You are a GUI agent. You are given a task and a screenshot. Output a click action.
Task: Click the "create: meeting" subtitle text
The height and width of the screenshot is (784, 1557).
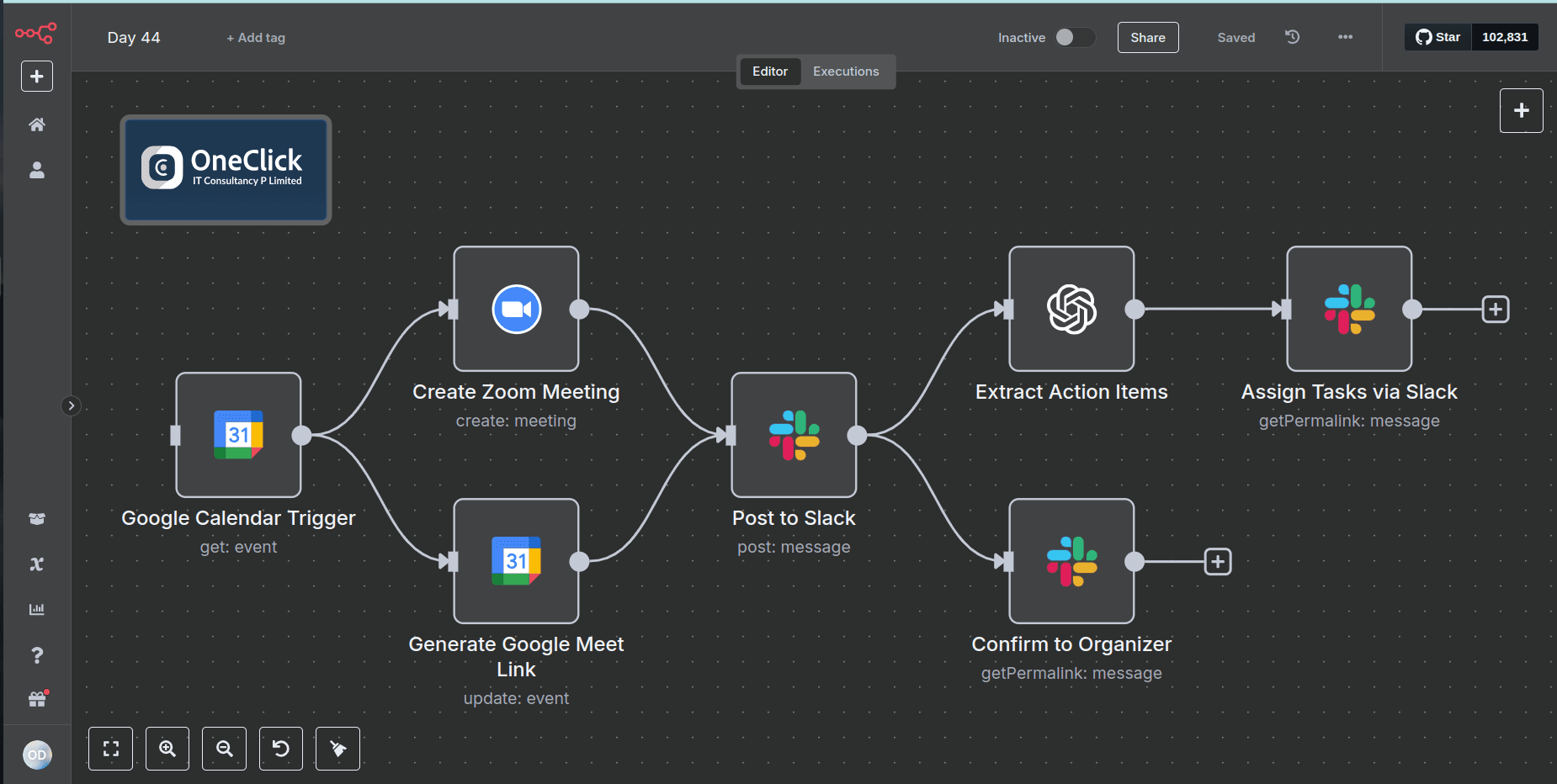coord(516,421)
